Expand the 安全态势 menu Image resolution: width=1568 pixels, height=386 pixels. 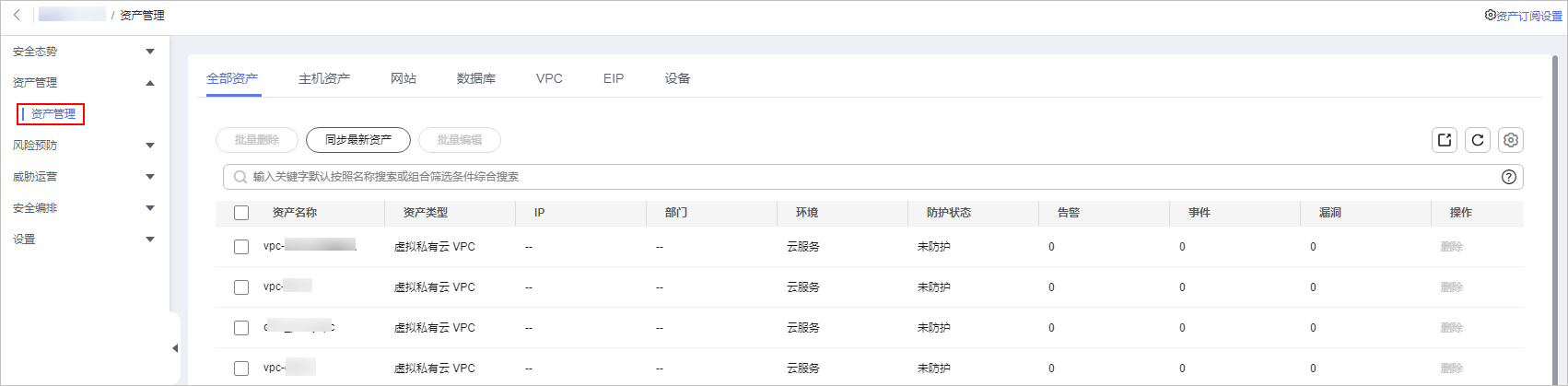pyautogui.click(x=150, y=52)
